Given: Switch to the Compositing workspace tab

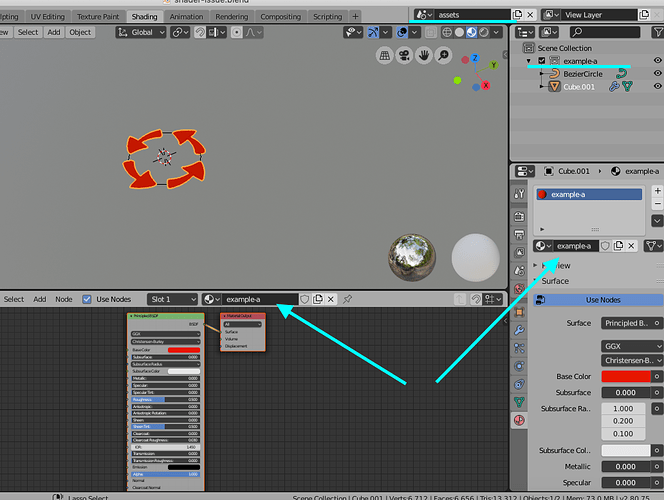Looking at the screenshot, I should pos(280,17).
